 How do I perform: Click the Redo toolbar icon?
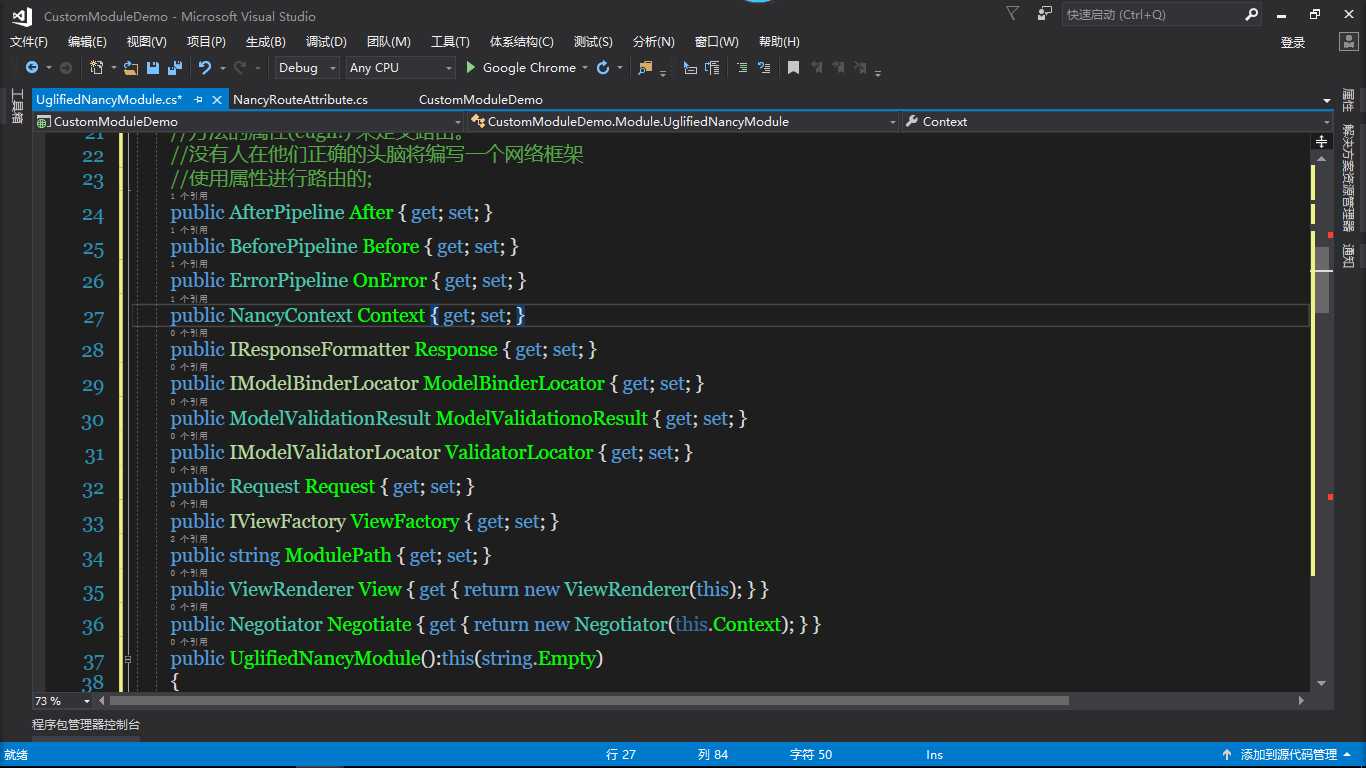(x=239, y=68)
